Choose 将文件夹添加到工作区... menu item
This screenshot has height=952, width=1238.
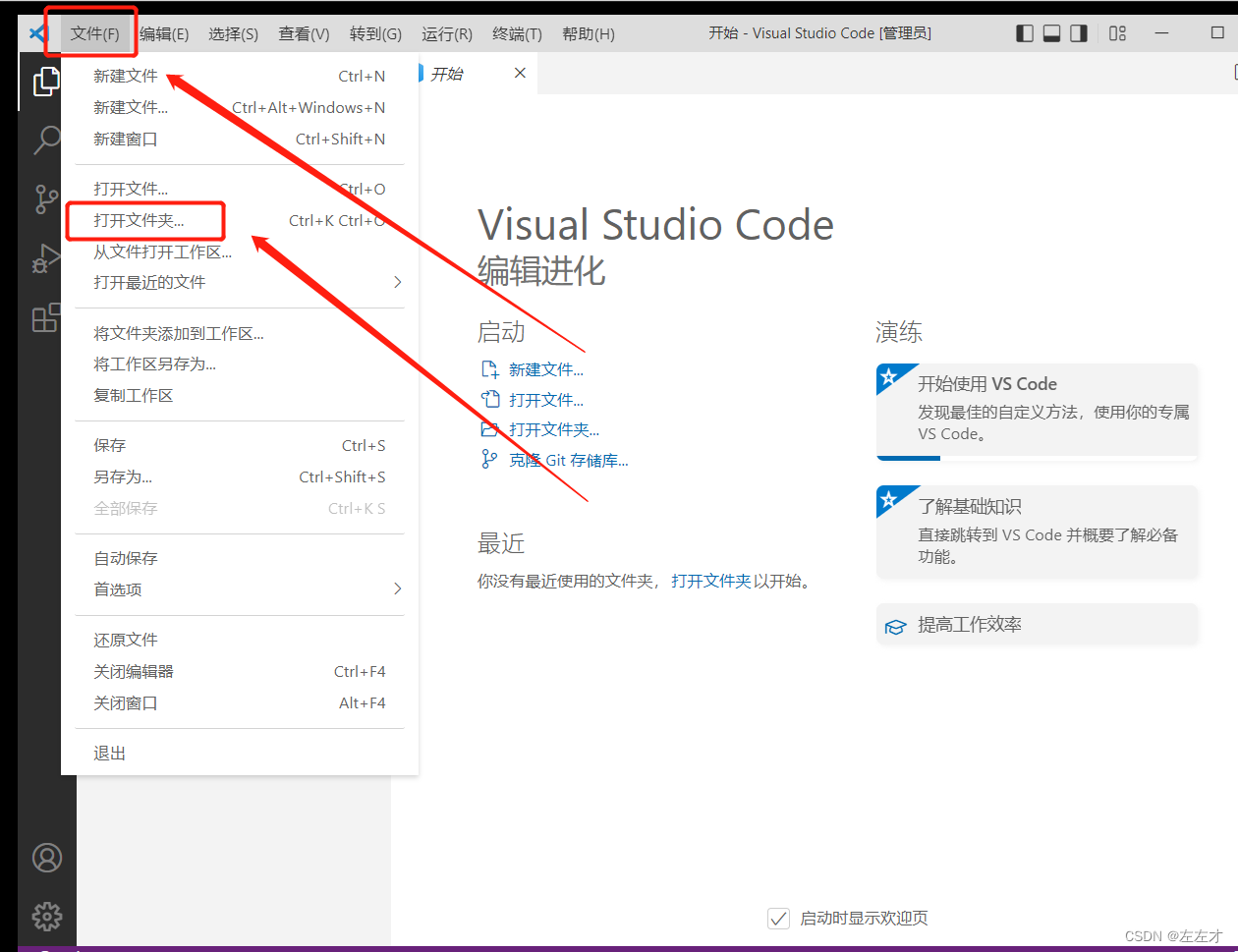240,333
